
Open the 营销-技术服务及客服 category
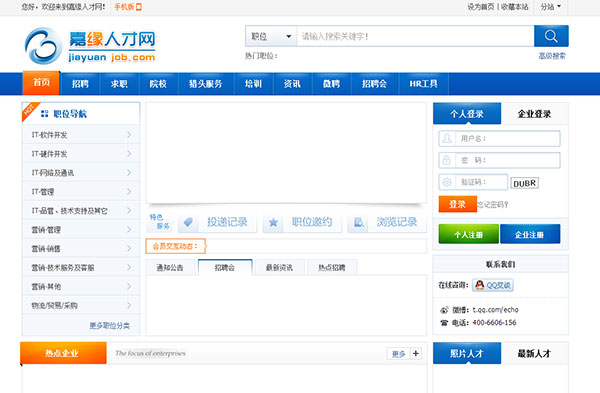(81, 267)
